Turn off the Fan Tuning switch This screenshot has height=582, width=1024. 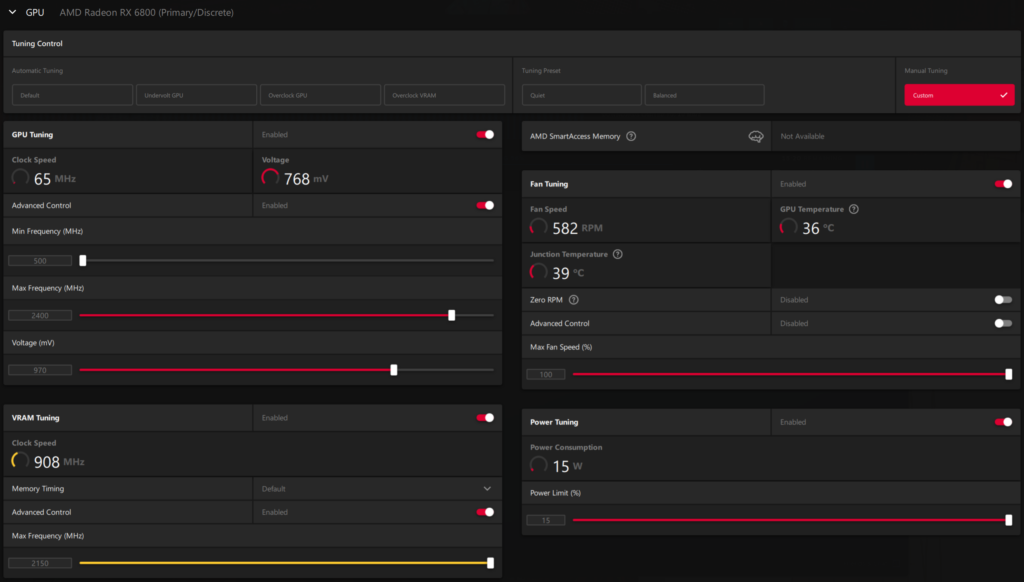click(1004, 184)
